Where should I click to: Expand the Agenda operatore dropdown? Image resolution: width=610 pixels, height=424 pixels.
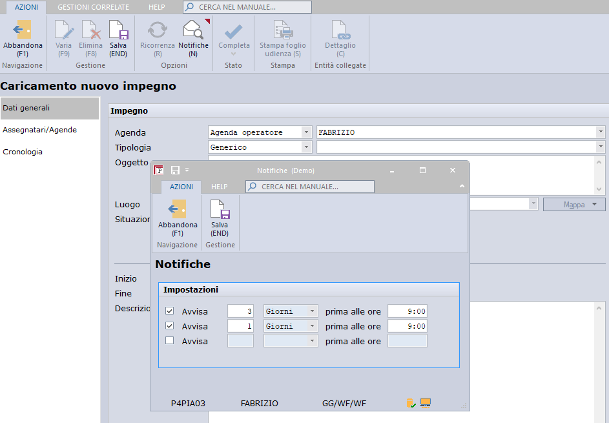pyautogui.click(x=305, y=132)
